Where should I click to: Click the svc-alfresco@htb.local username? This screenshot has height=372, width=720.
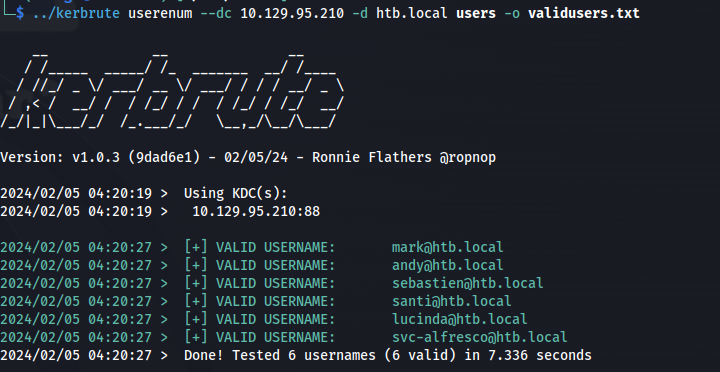[479, 337]
